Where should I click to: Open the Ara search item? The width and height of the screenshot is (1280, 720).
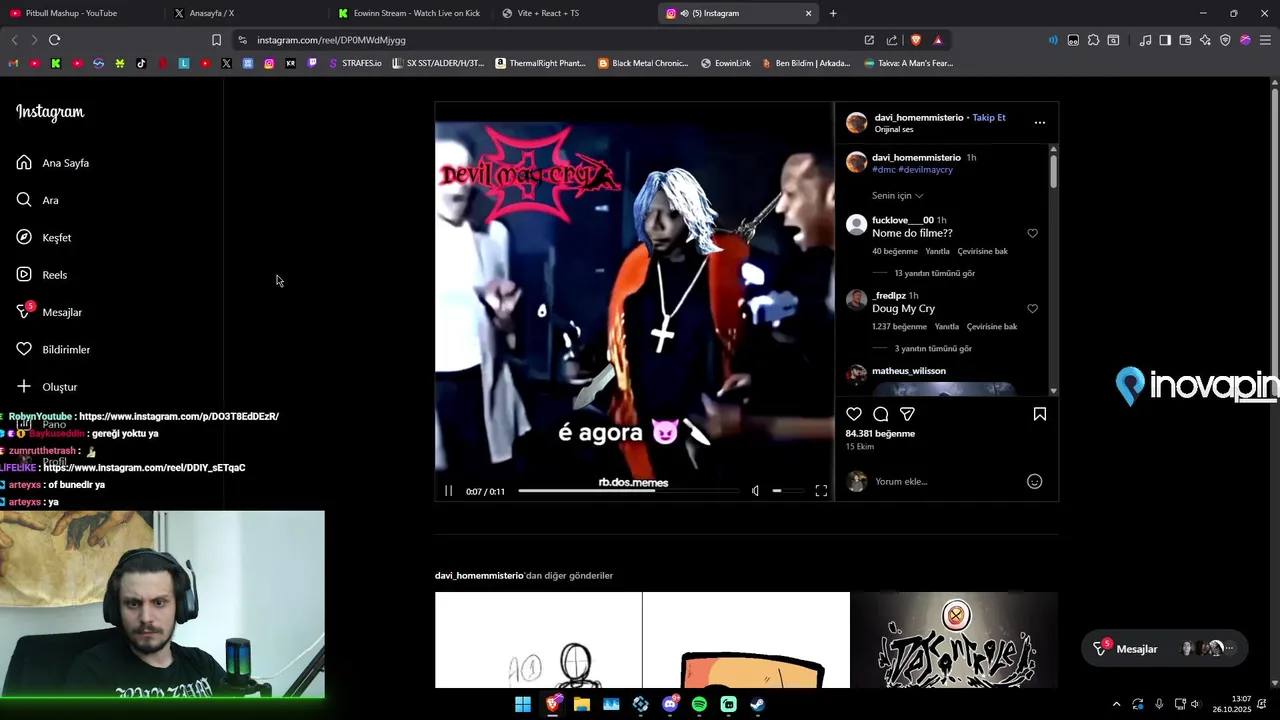[38, 200]
